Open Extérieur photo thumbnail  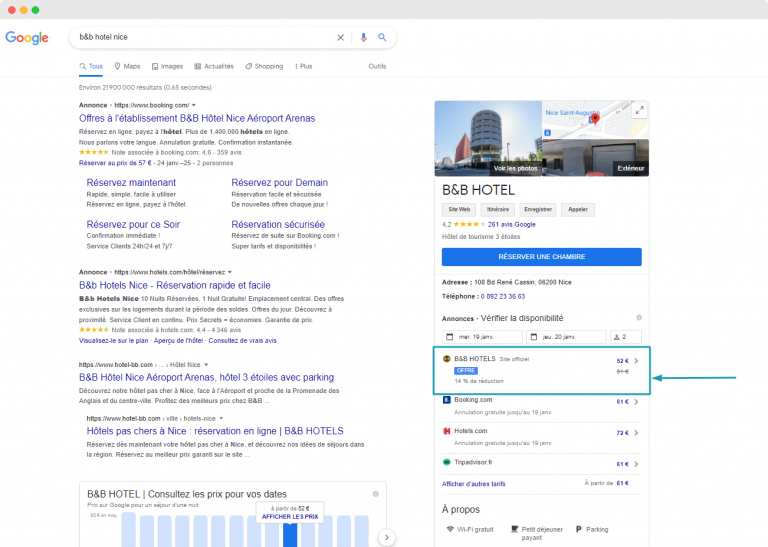coord(596,158)
